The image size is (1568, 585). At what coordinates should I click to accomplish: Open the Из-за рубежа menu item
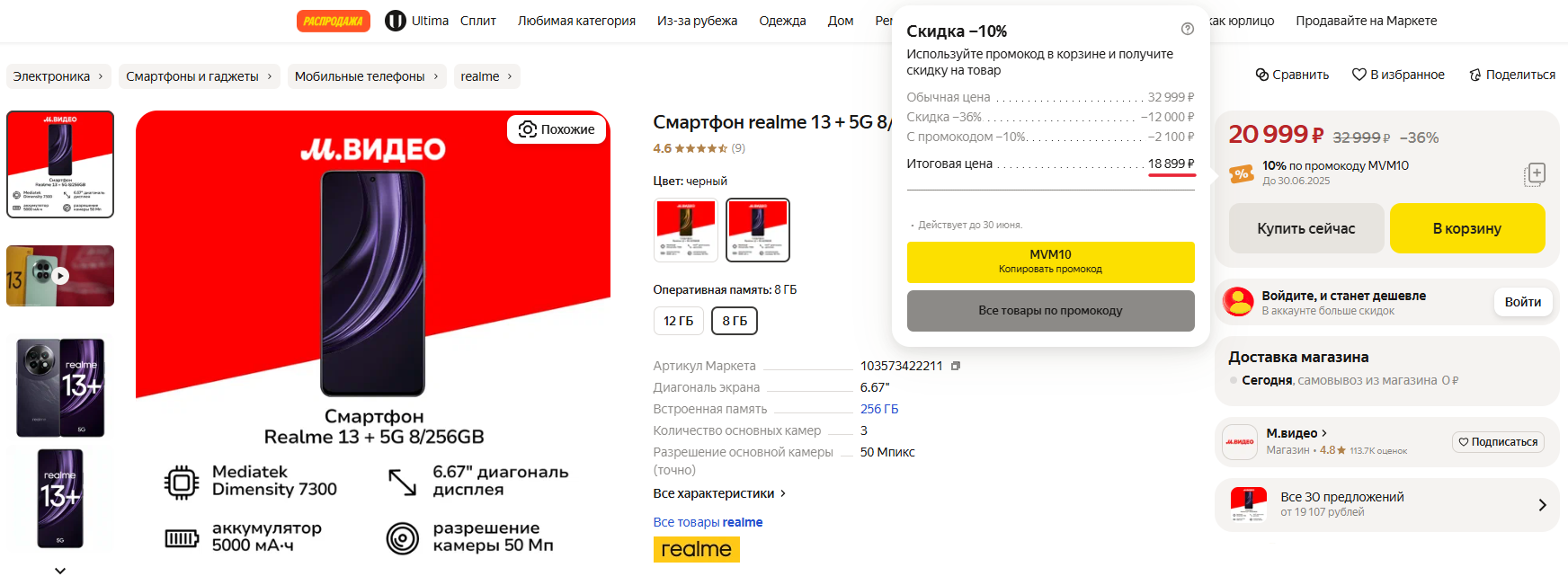coord(697,21)
